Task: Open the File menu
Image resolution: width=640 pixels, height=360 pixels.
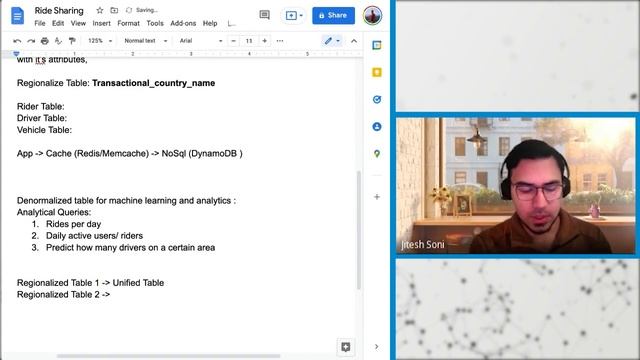Action: coord(40,23)
